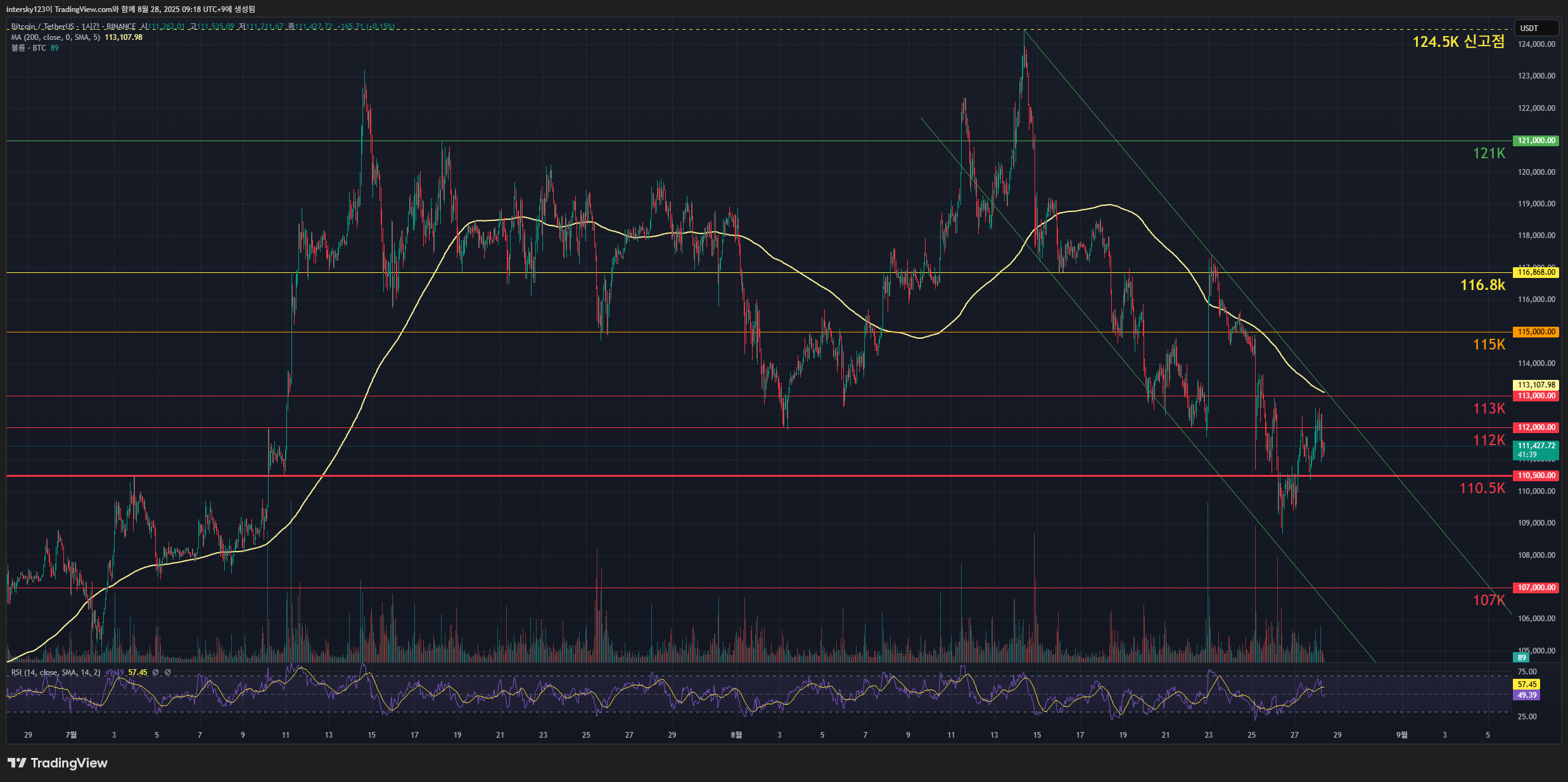This screenshot has width=1568, height=782.
Task: Select the thick red 110.5K horizontal line
Action: point(759,476)
